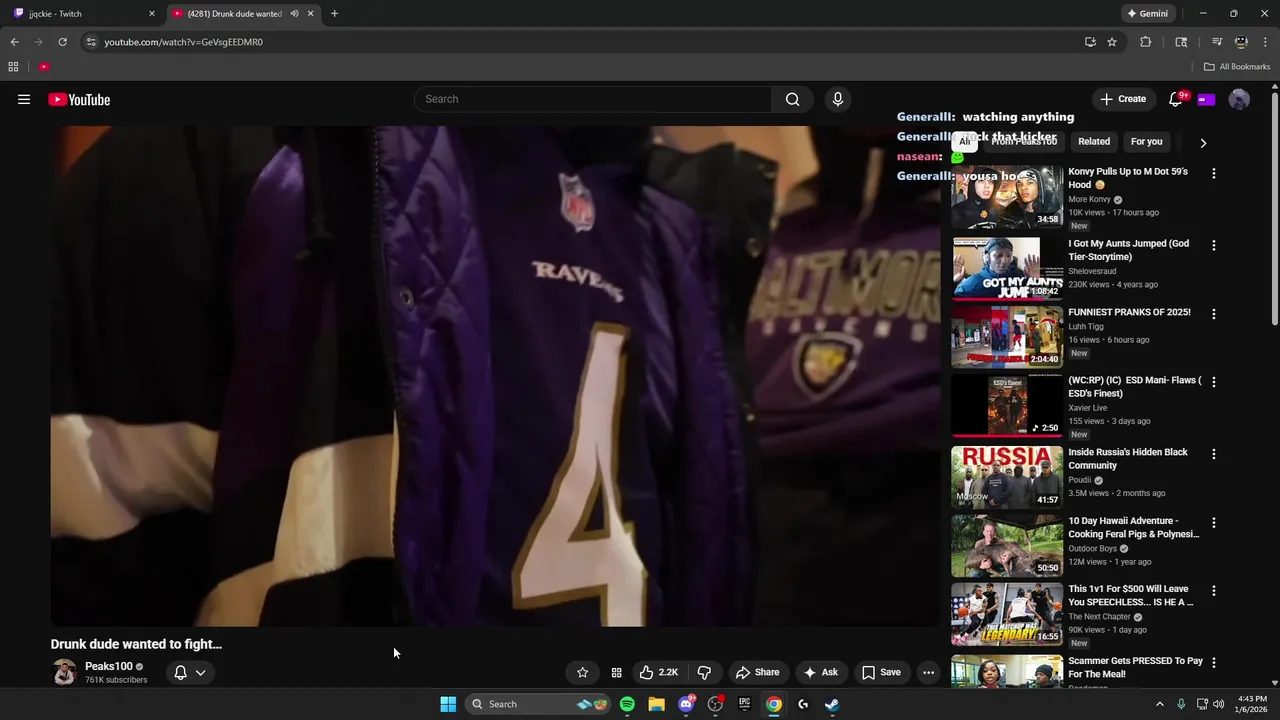
Task: Install app icon in address bar
Action: [1090, 42]
